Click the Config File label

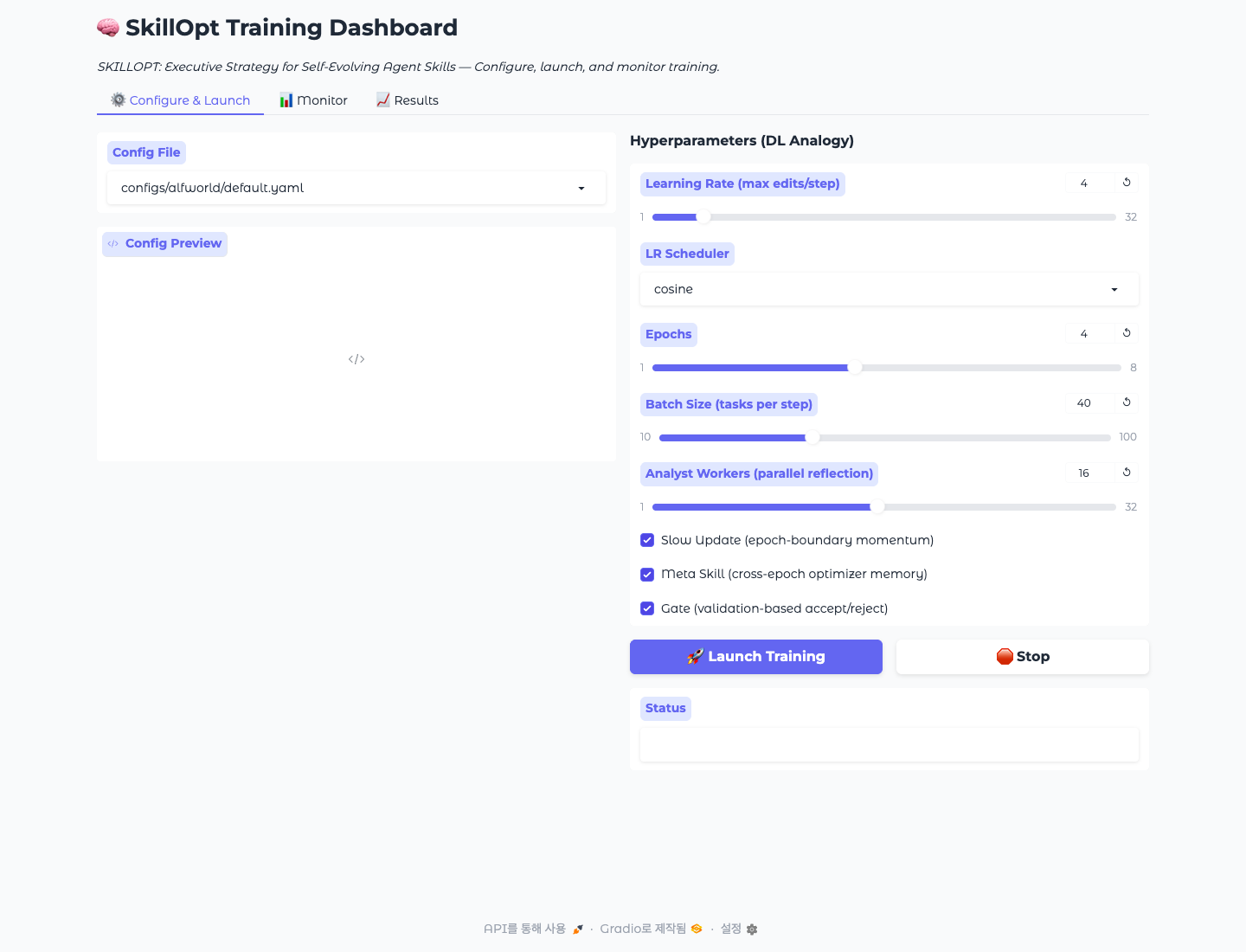point(146,152)
